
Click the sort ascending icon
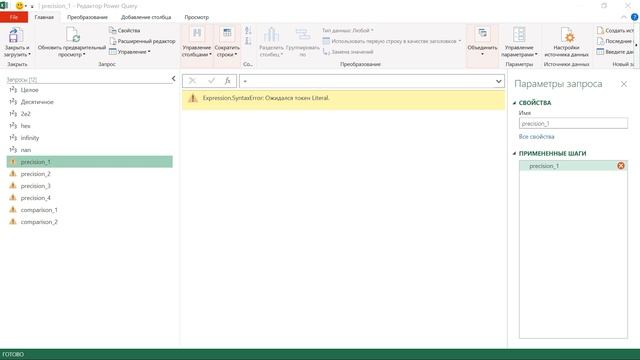click(248, 31)
